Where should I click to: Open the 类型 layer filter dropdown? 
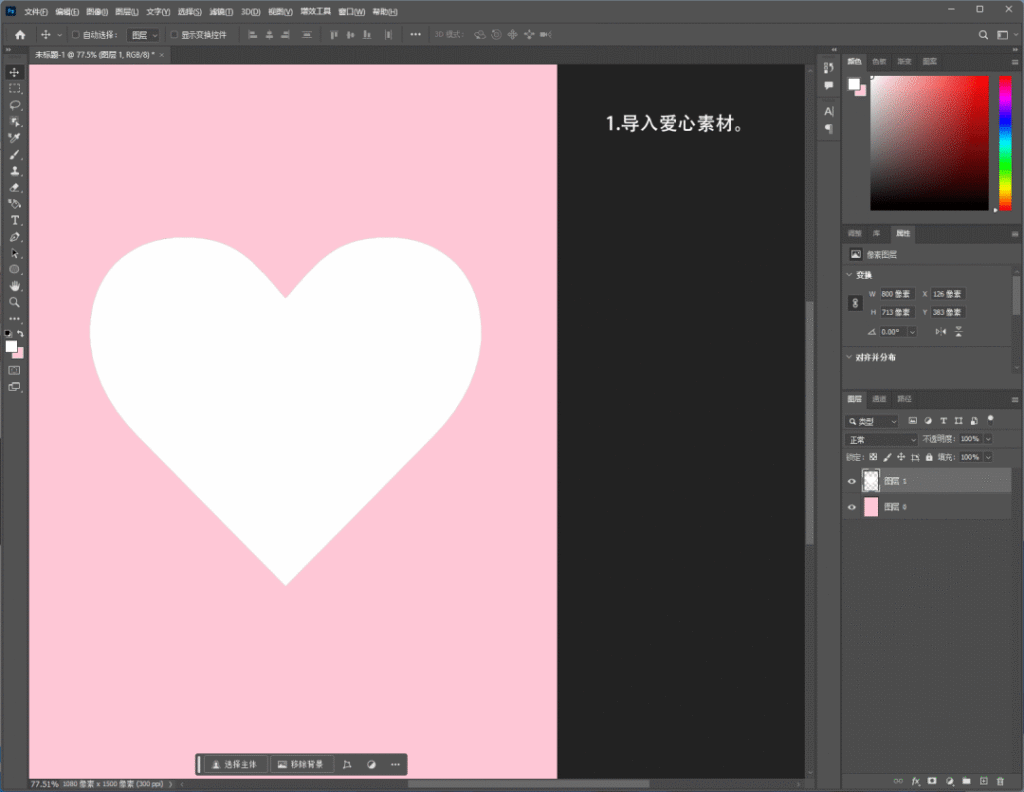point(872,421)
